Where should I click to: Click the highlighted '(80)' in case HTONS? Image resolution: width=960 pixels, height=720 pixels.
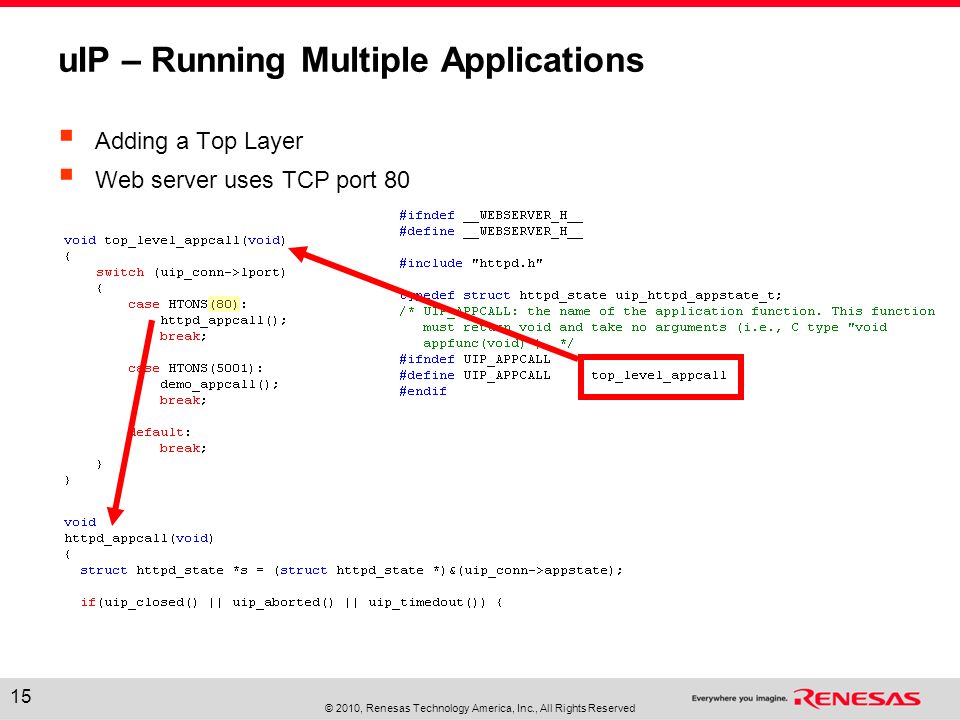coord(223,304)
